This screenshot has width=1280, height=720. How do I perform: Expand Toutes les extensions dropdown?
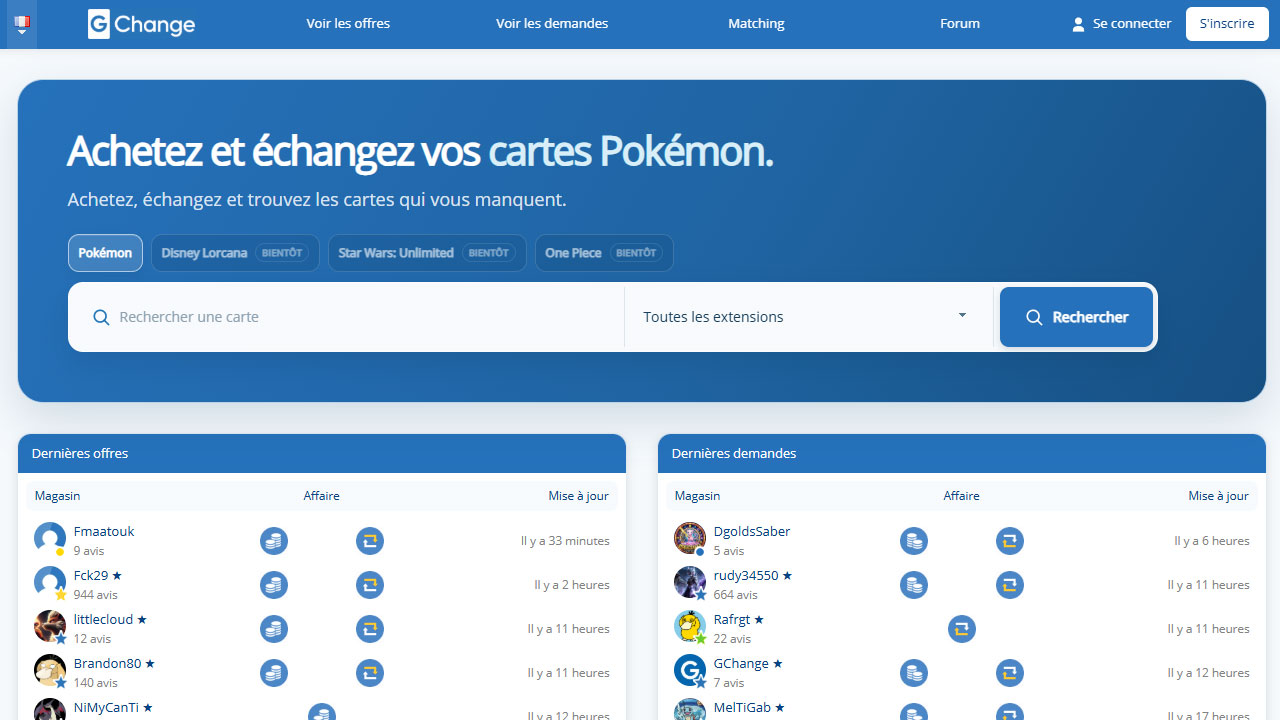[806, 317]
